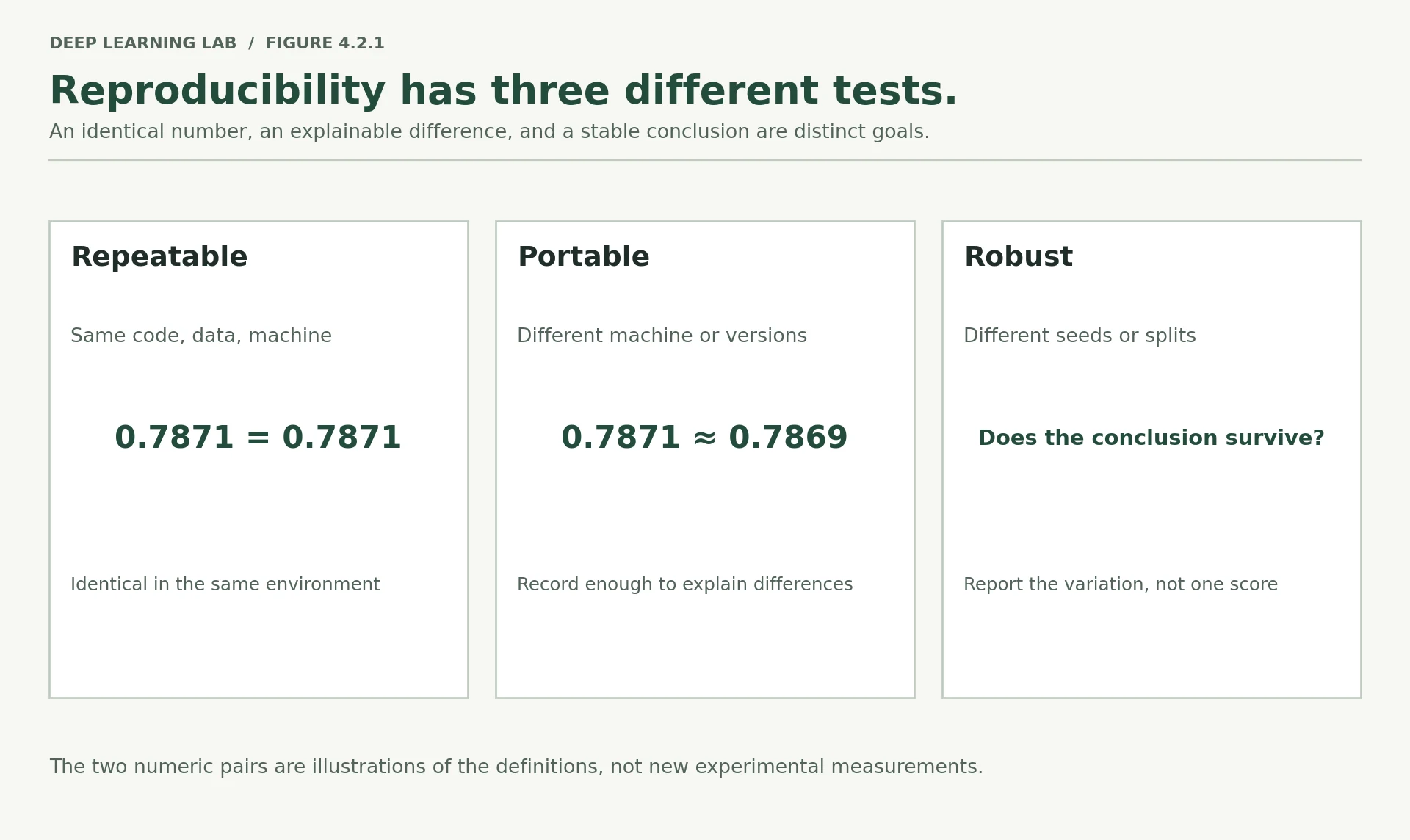
Task: Select the 'Robust' card heading
Action: coord(1018,257)
